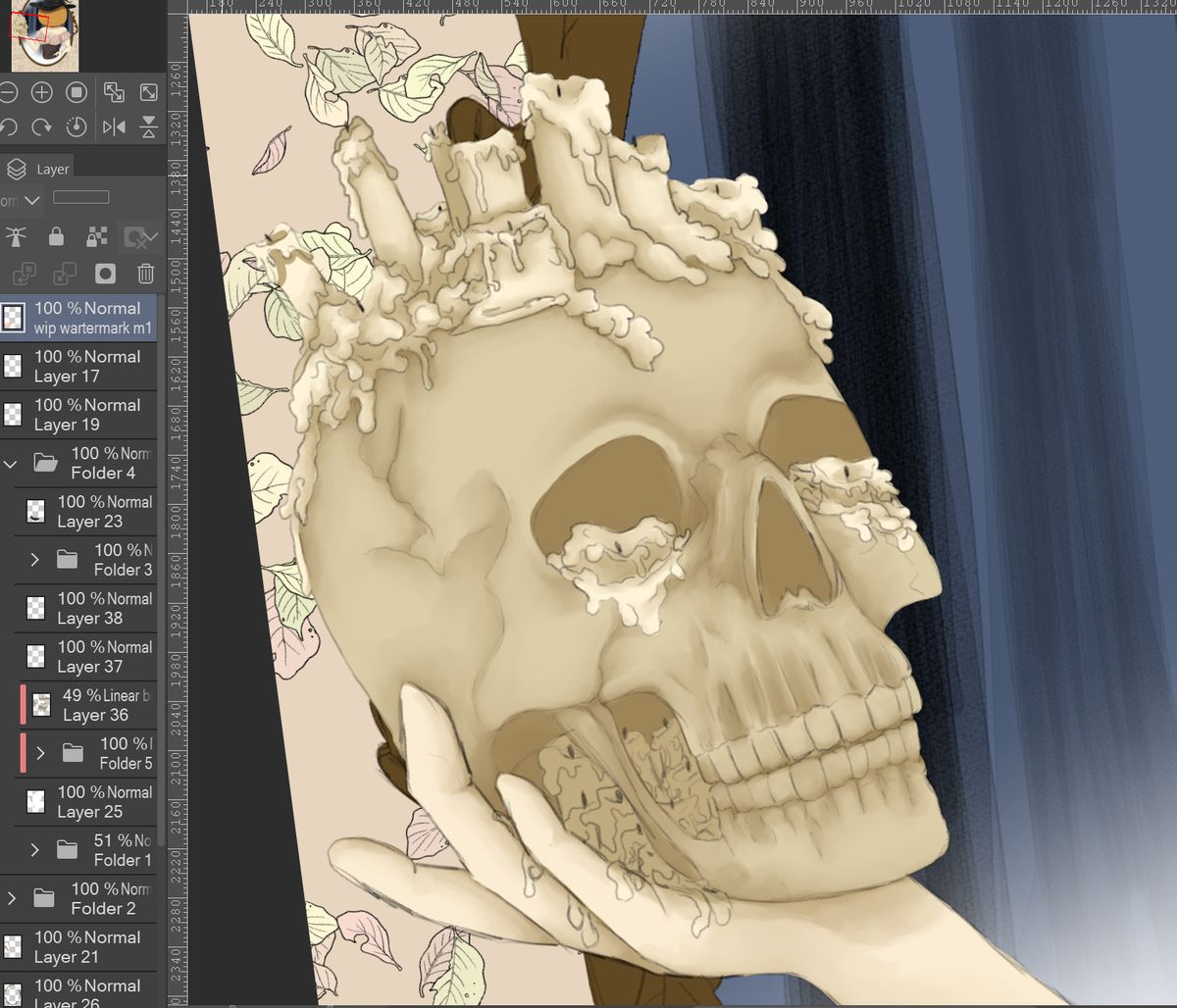This screenshot has width=1177, height=1008.
Task: Select Layer 36 with Linear burn mode
Action: pos(86,704)
